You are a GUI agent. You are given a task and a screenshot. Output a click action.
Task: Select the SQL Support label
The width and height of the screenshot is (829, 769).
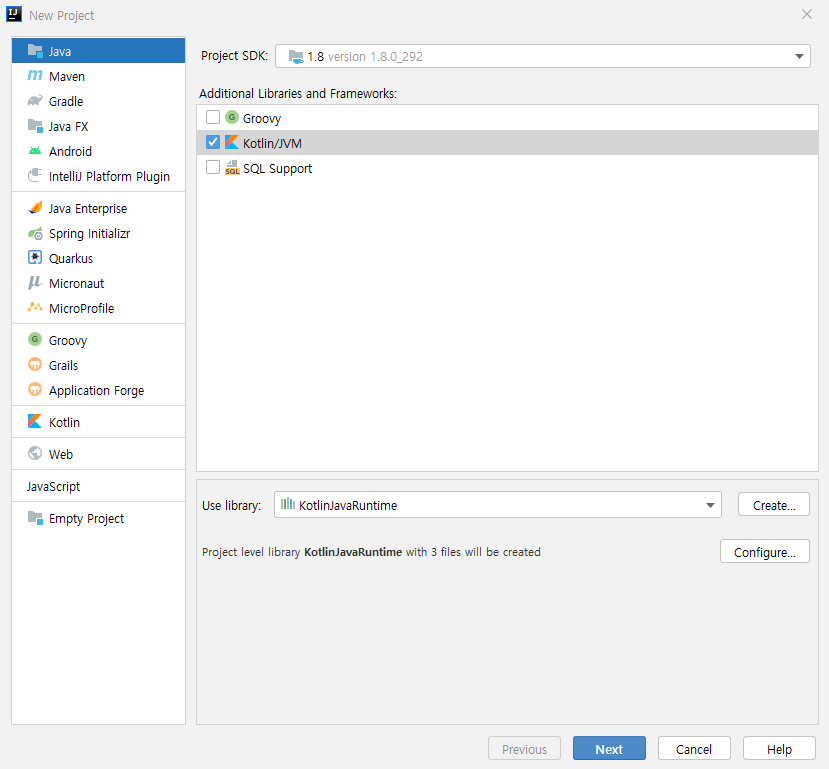pos(277,169)
